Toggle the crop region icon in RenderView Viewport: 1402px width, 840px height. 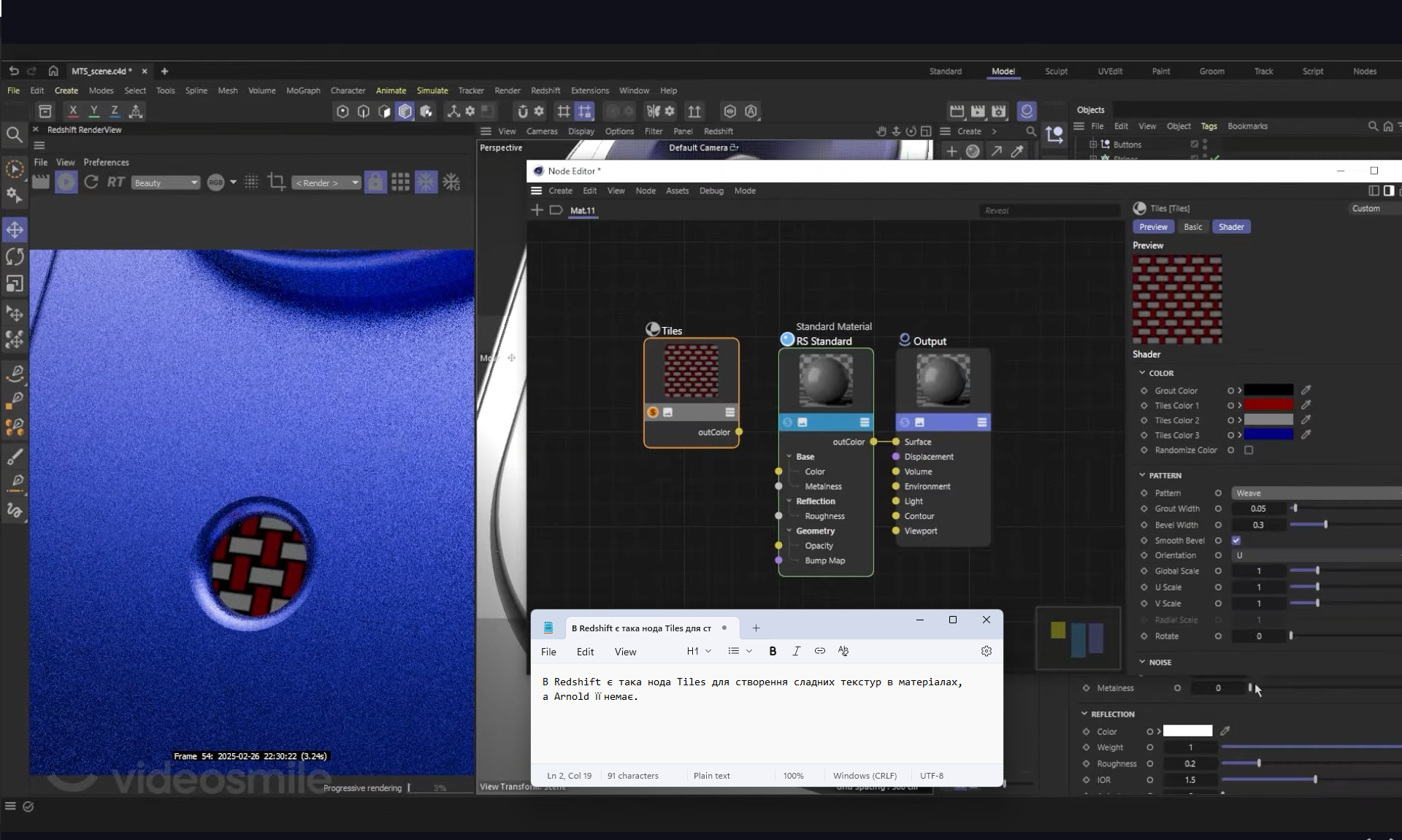[x=276, y=182]
